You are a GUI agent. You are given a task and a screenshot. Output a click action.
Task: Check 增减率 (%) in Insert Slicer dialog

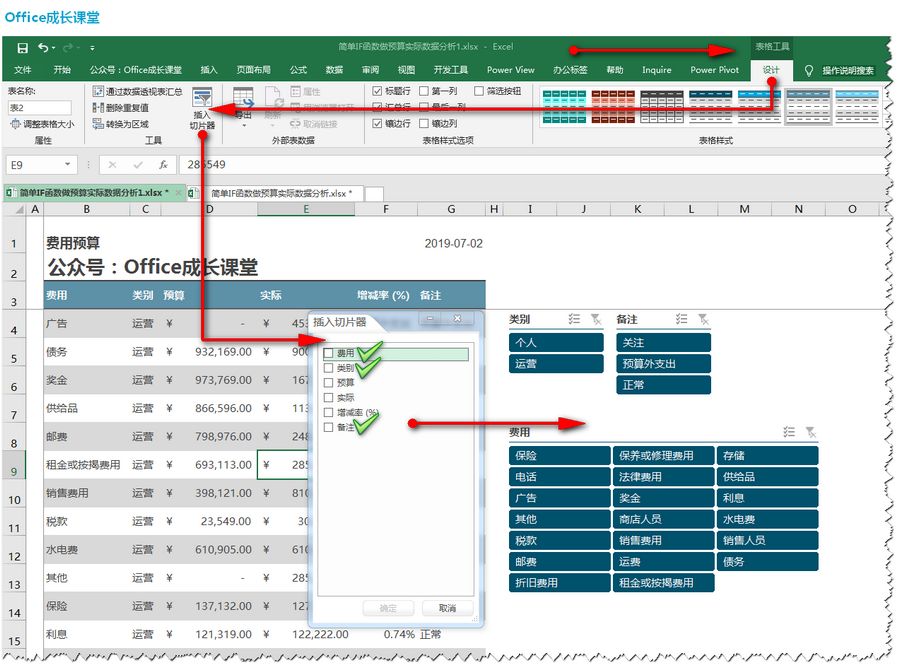(328, 413)
